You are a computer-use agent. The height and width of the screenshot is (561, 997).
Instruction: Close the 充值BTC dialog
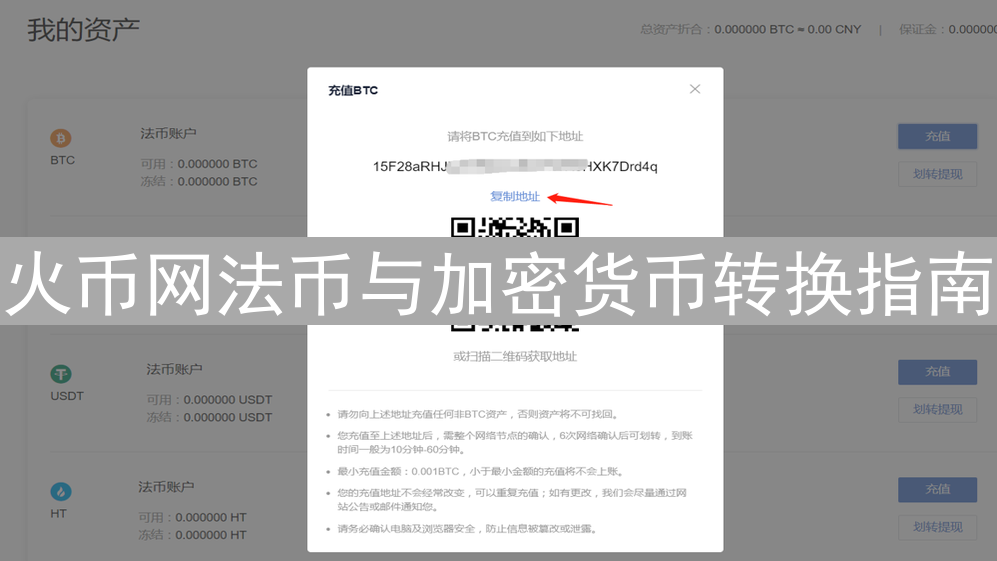(x=695, y=89)
